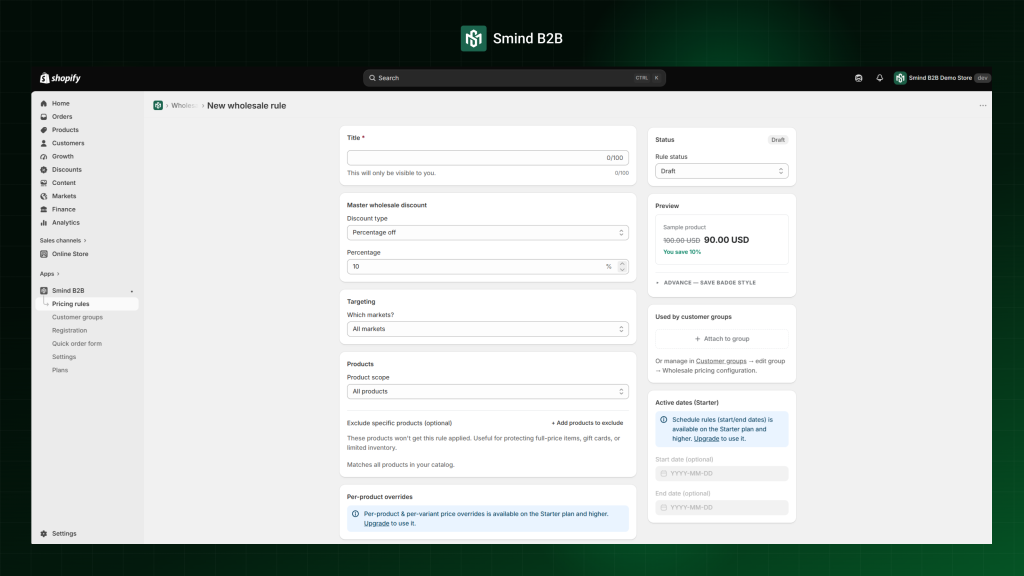Click the Draft status badge
1024x576 pixels.
[777, 140]
